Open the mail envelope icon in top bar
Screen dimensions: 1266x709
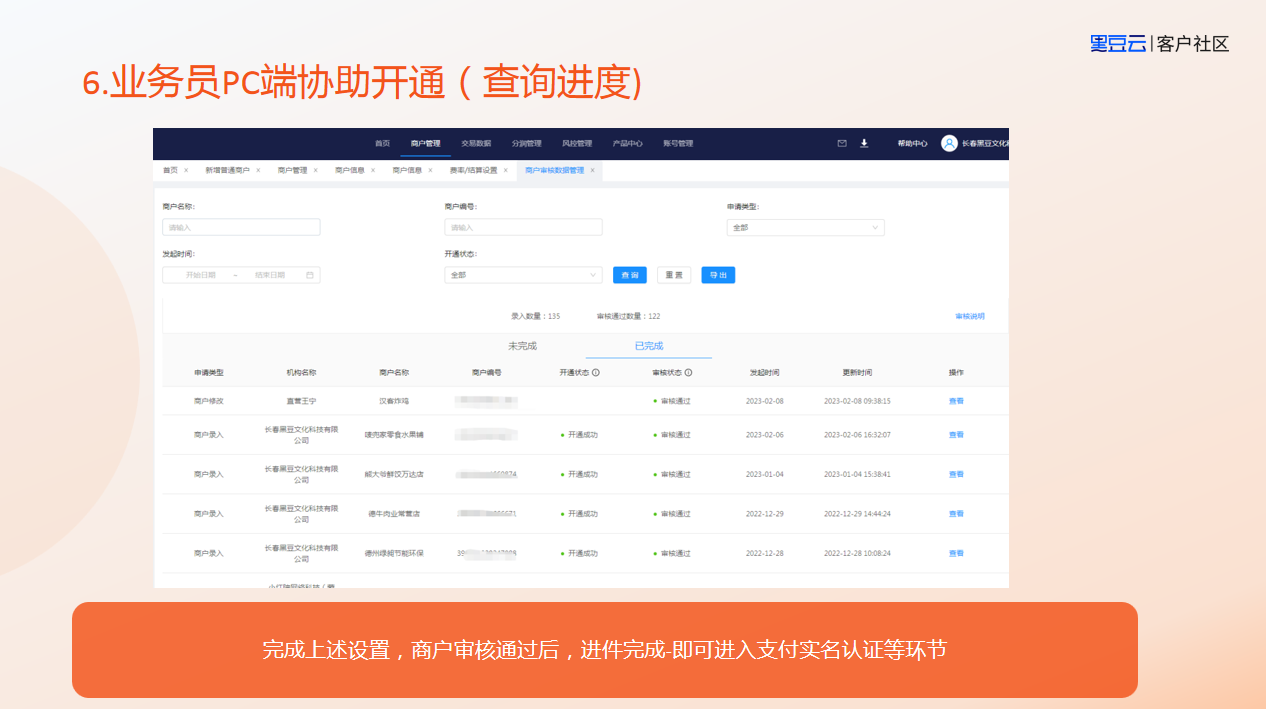[x=842, y=143]
